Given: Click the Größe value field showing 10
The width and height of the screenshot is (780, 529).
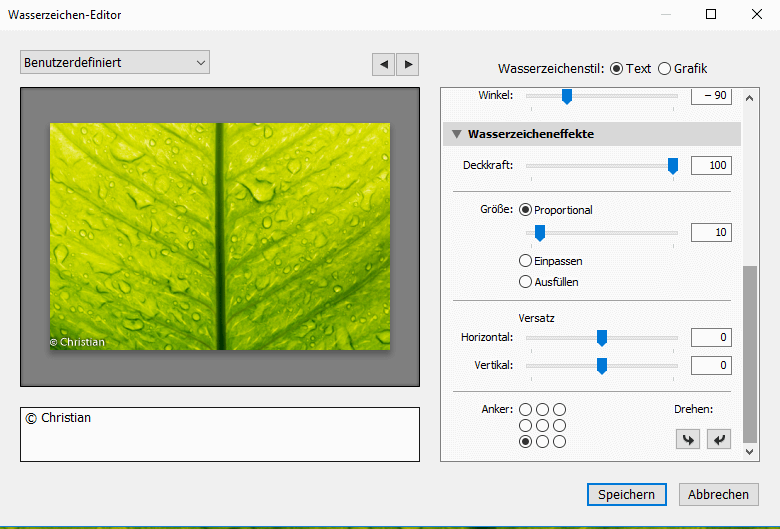Looking at the screenshot, I should [711, 232].
